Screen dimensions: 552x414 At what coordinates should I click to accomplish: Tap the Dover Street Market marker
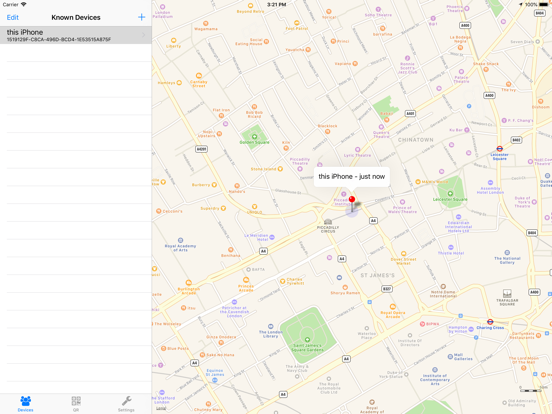click(x=403, y=254)
